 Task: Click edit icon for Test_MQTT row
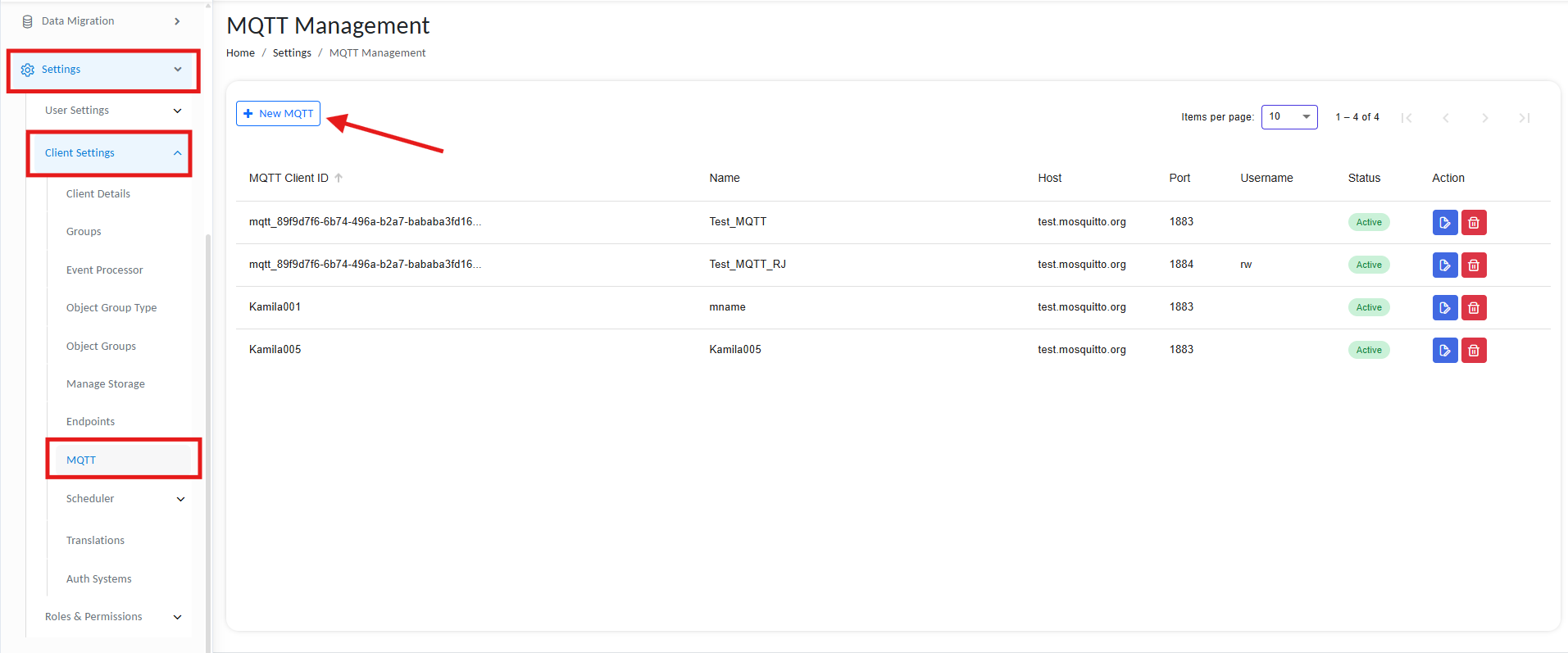(x=1444, y=223)
